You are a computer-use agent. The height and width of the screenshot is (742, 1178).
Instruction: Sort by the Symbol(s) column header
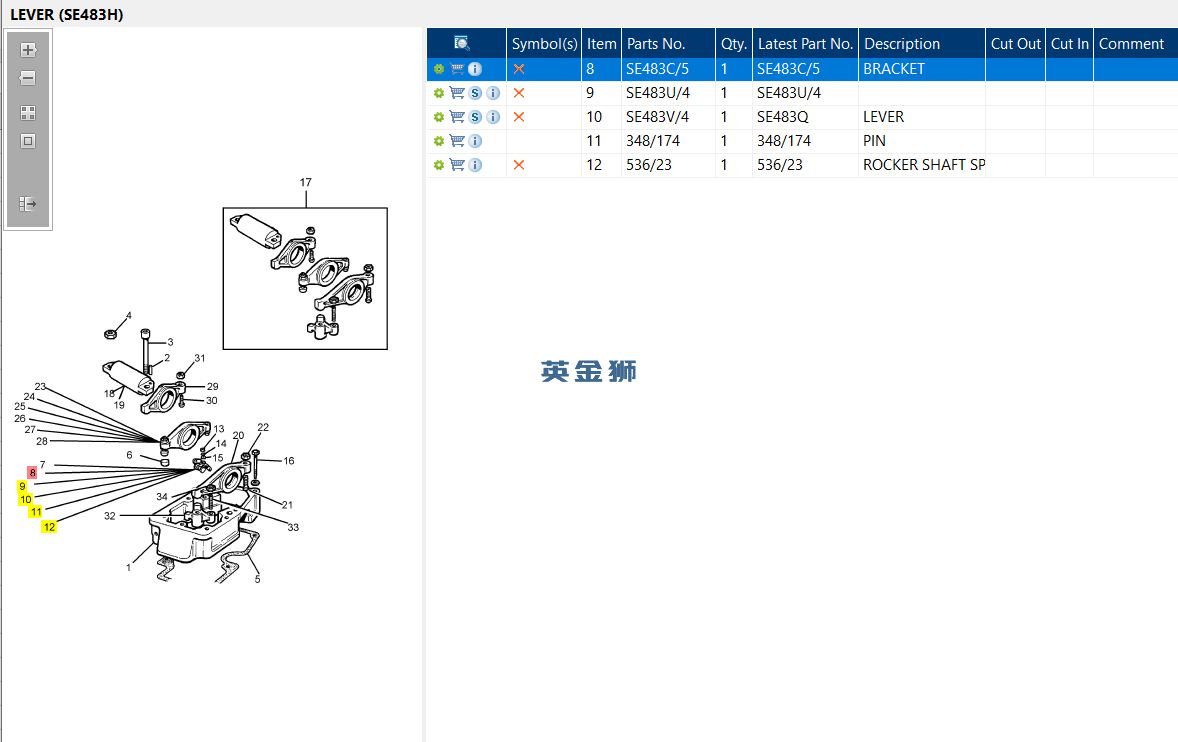544,44
